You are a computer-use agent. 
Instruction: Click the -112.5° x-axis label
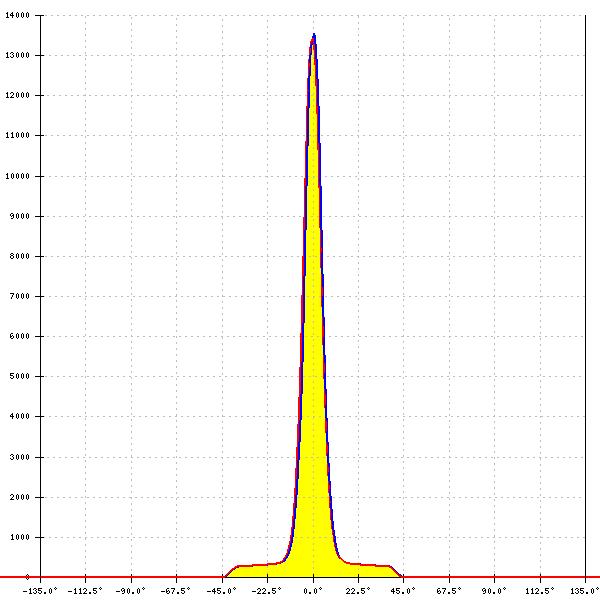click(x=85, y=591)
